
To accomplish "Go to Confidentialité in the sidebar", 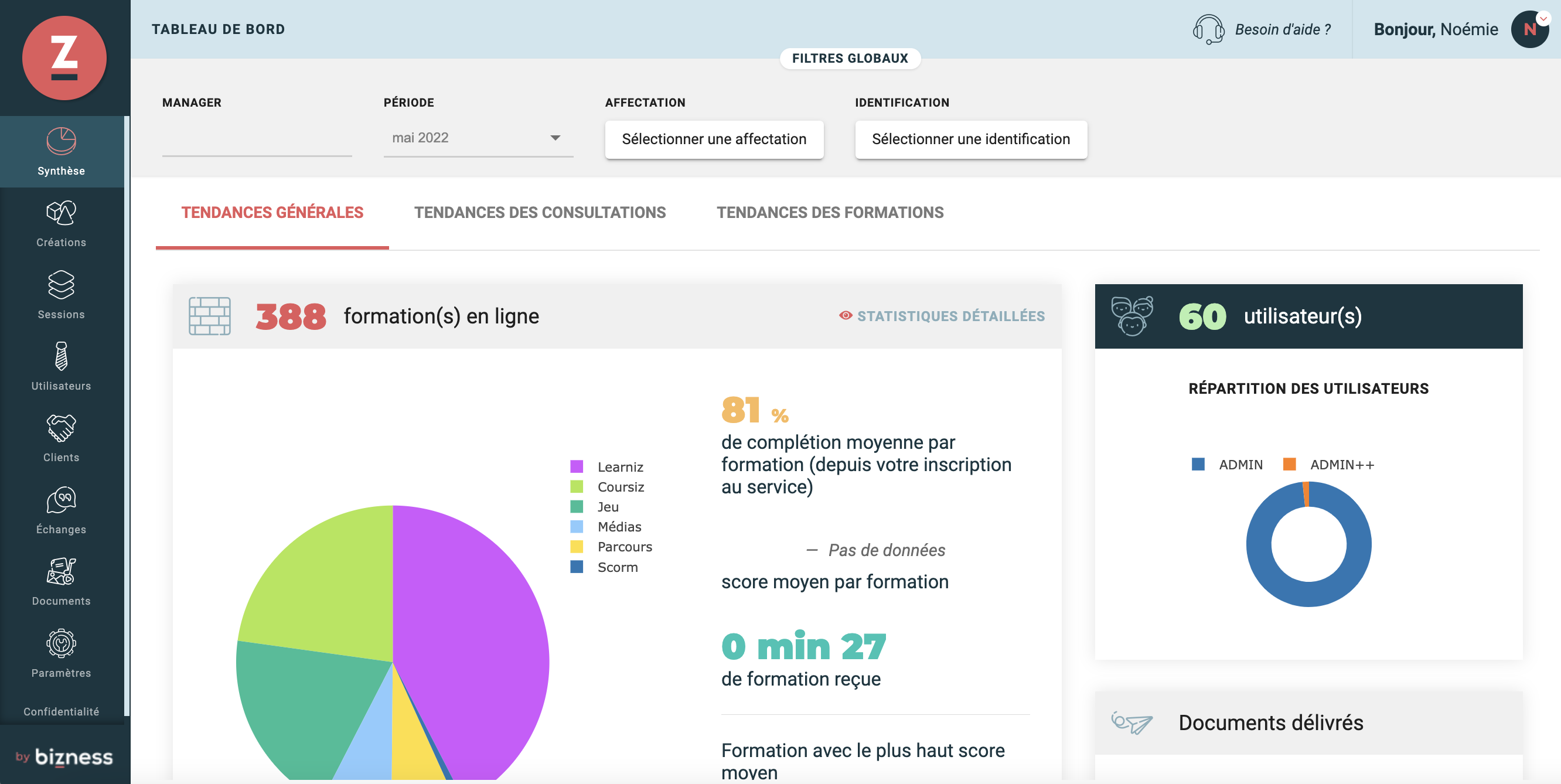I will tap(61, 712).
